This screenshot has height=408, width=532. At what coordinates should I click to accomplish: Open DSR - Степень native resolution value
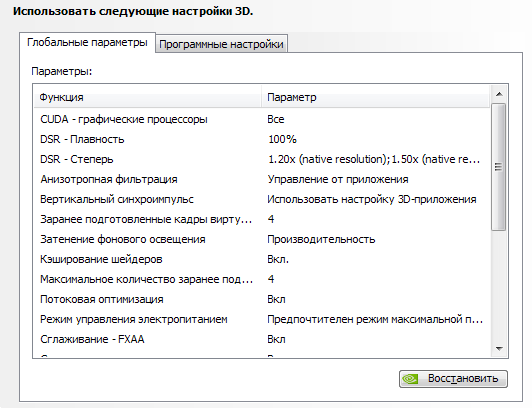(x=374, y=159)
